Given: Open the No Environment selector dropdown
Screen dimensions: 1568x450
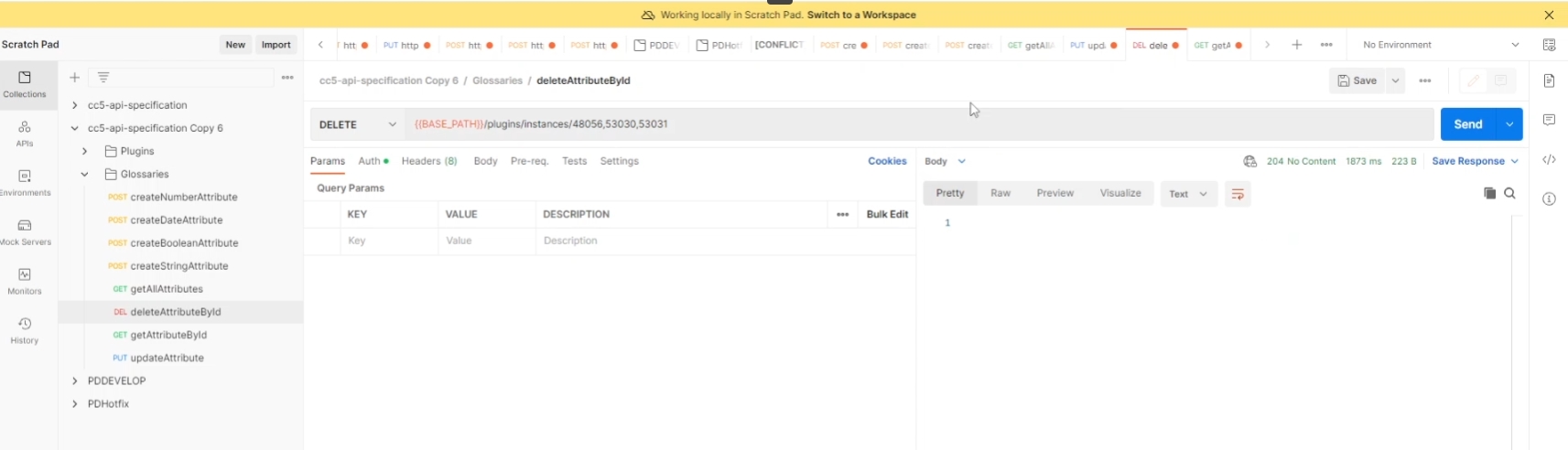Looking at the screenshot, I should click(x=1440, y=45).
